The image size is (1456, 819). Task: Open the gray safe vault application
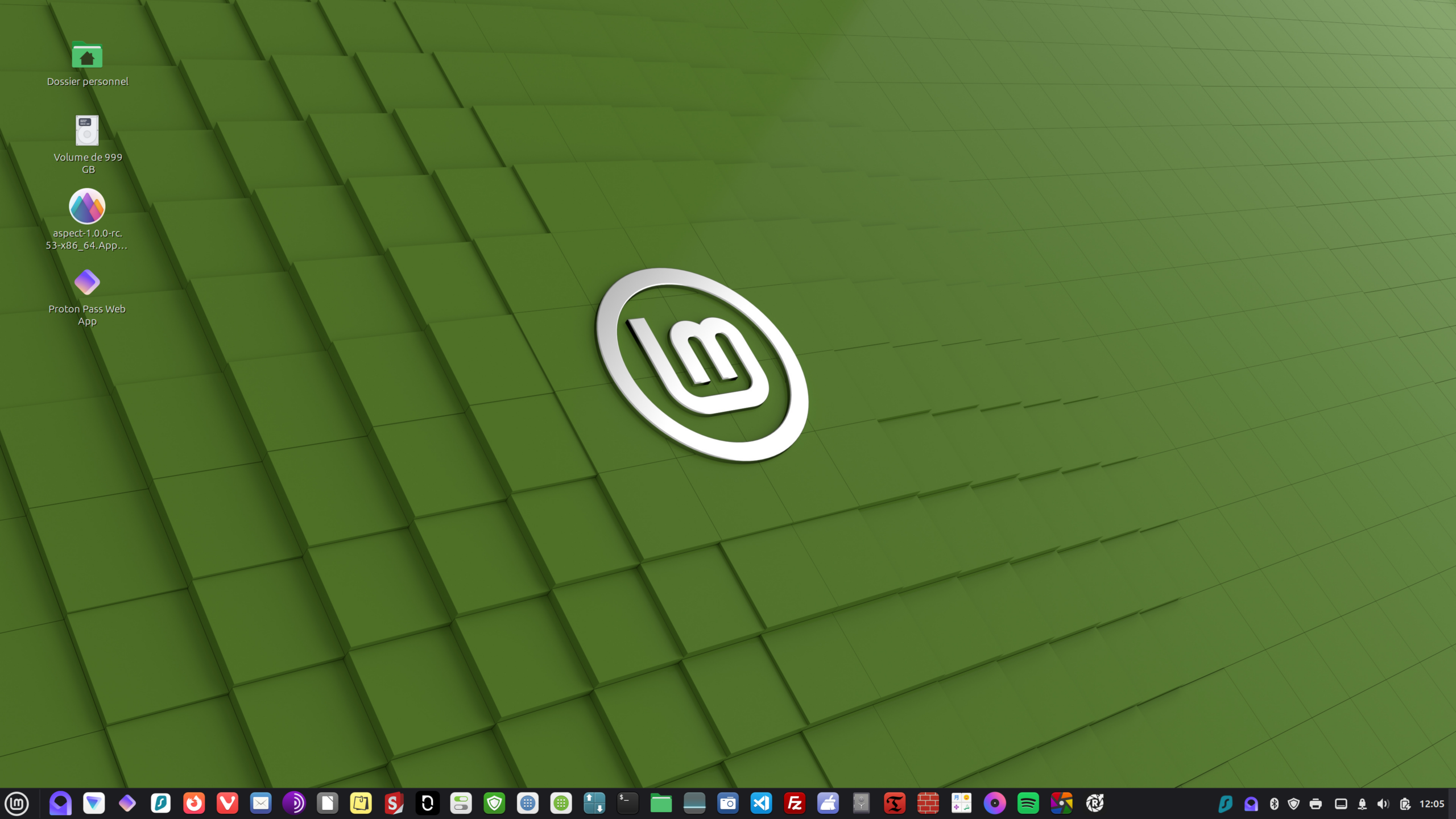[862, 804]
